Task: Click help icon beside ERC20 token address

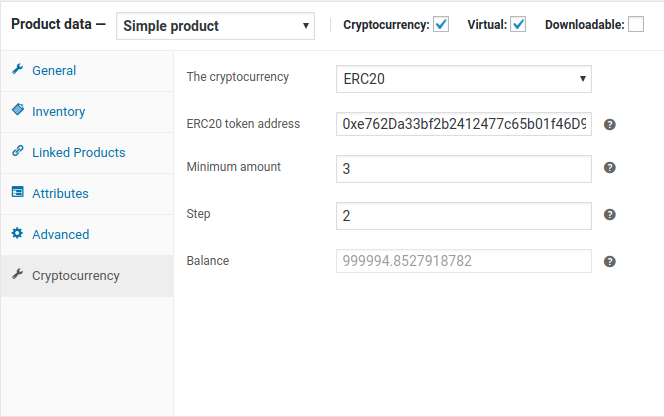Action: tap(610, 125)
